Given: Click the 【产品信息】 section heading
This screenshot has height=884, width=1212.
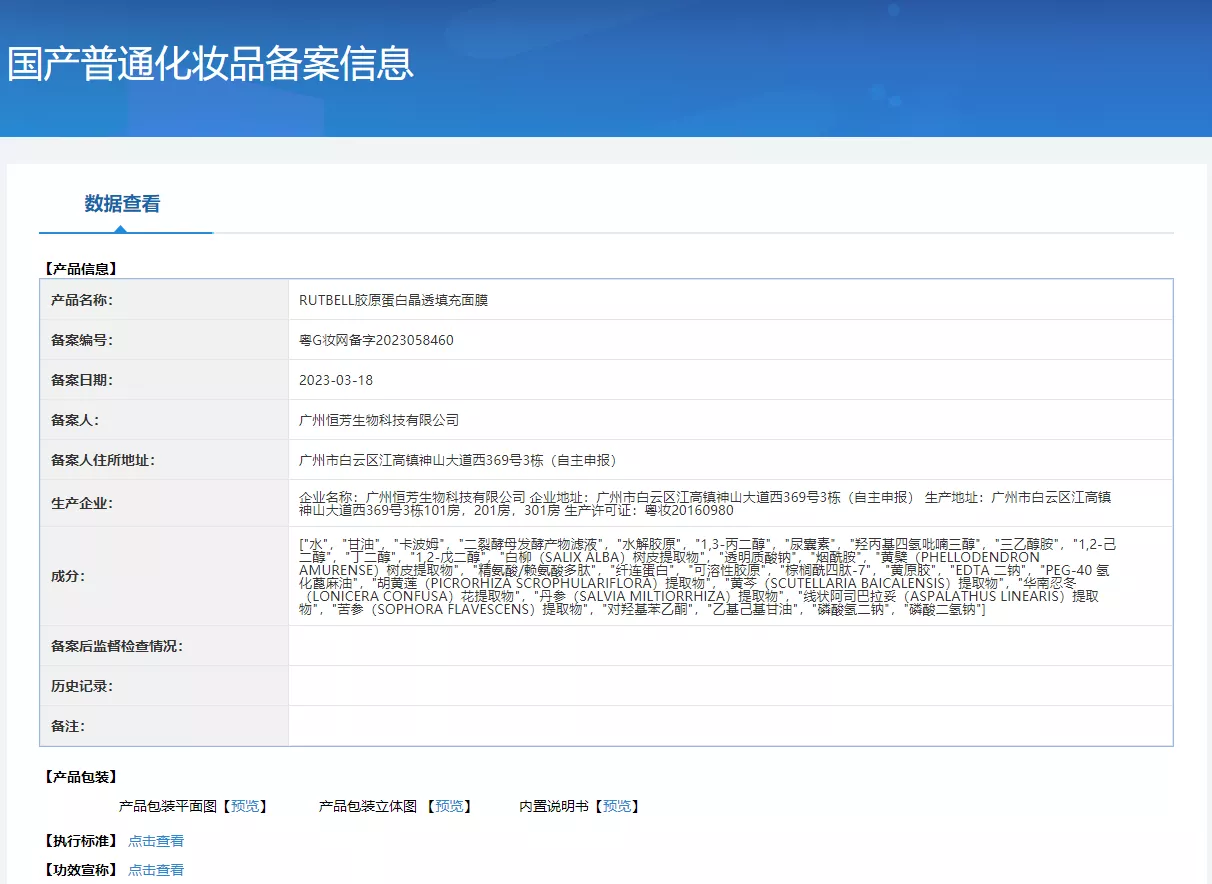Looking at the screenshot, I should click(x=81, y=268).
